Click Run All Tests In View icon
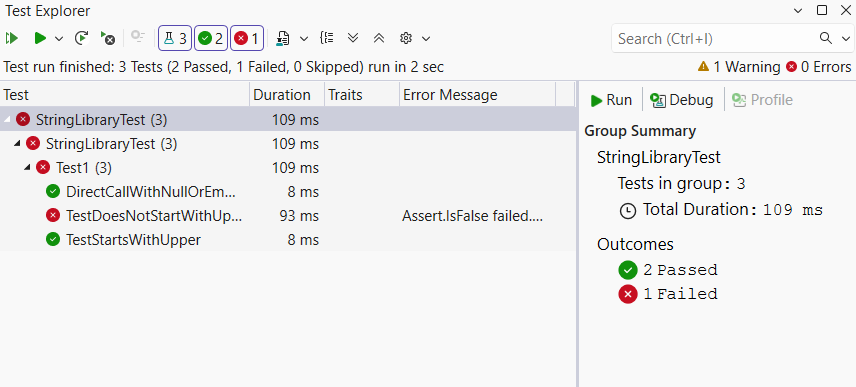This screenshot has width=856, height=387. coord(12,38)
